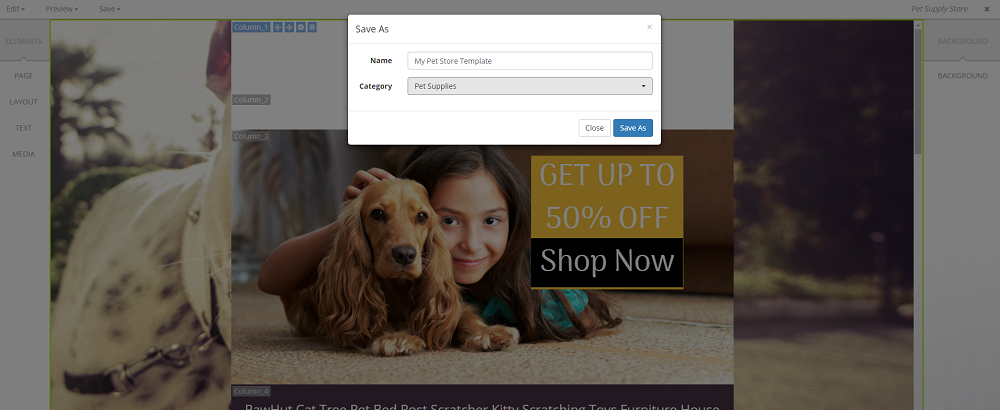Delete Column_1 using trash icon

(312, 27)
